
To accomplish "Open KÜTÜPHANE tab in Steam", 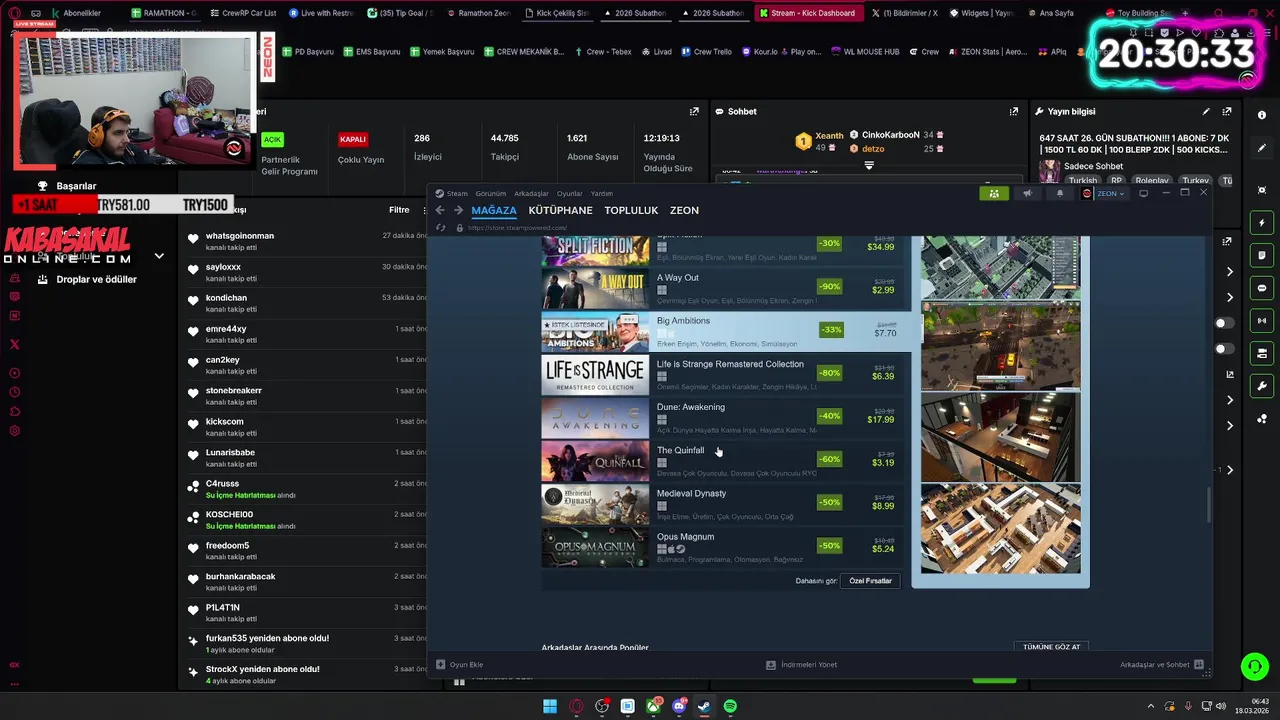I will 560,210.
